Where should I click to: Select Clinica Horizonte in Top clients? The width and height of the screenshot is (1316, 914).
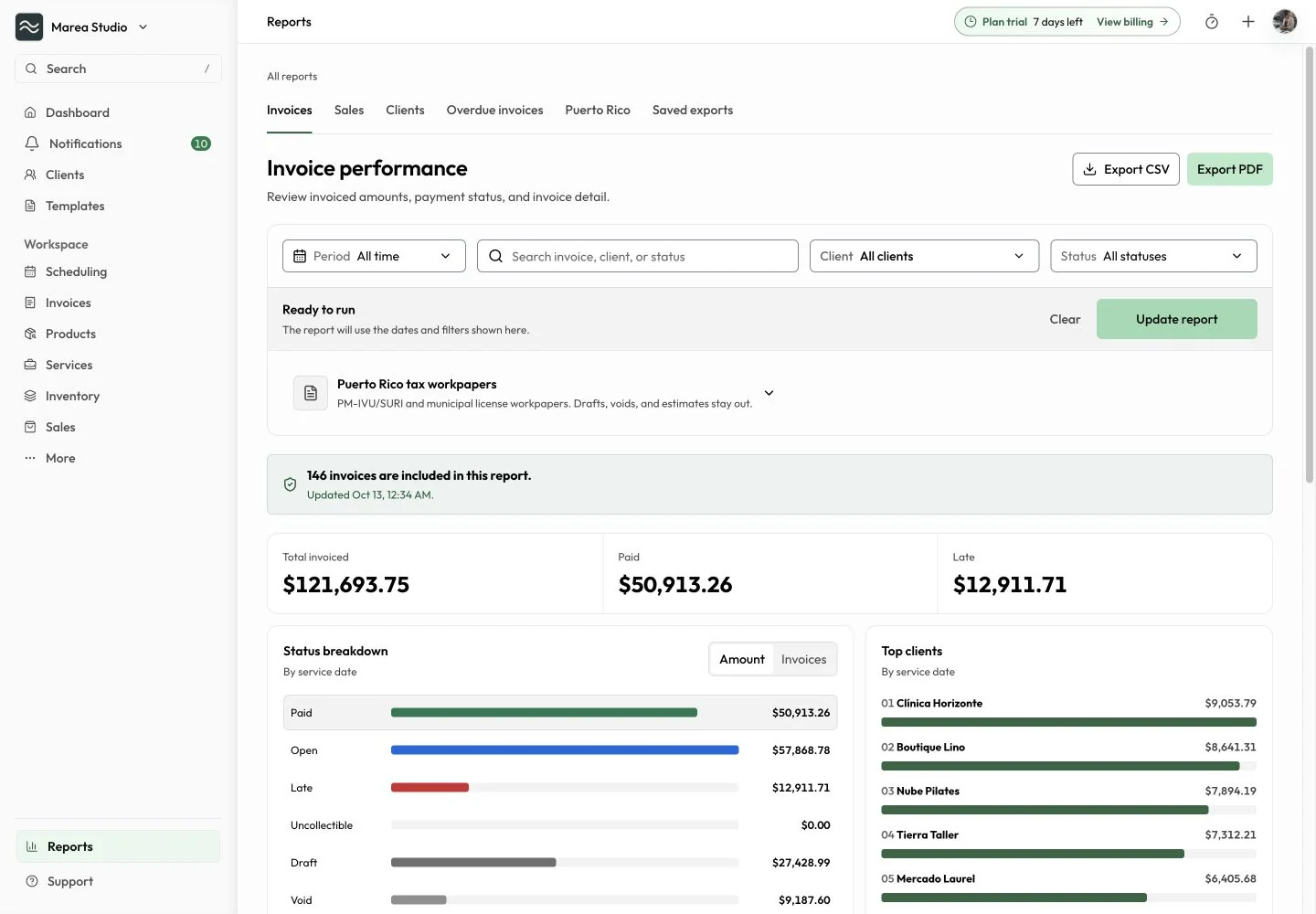(1068, 712)
